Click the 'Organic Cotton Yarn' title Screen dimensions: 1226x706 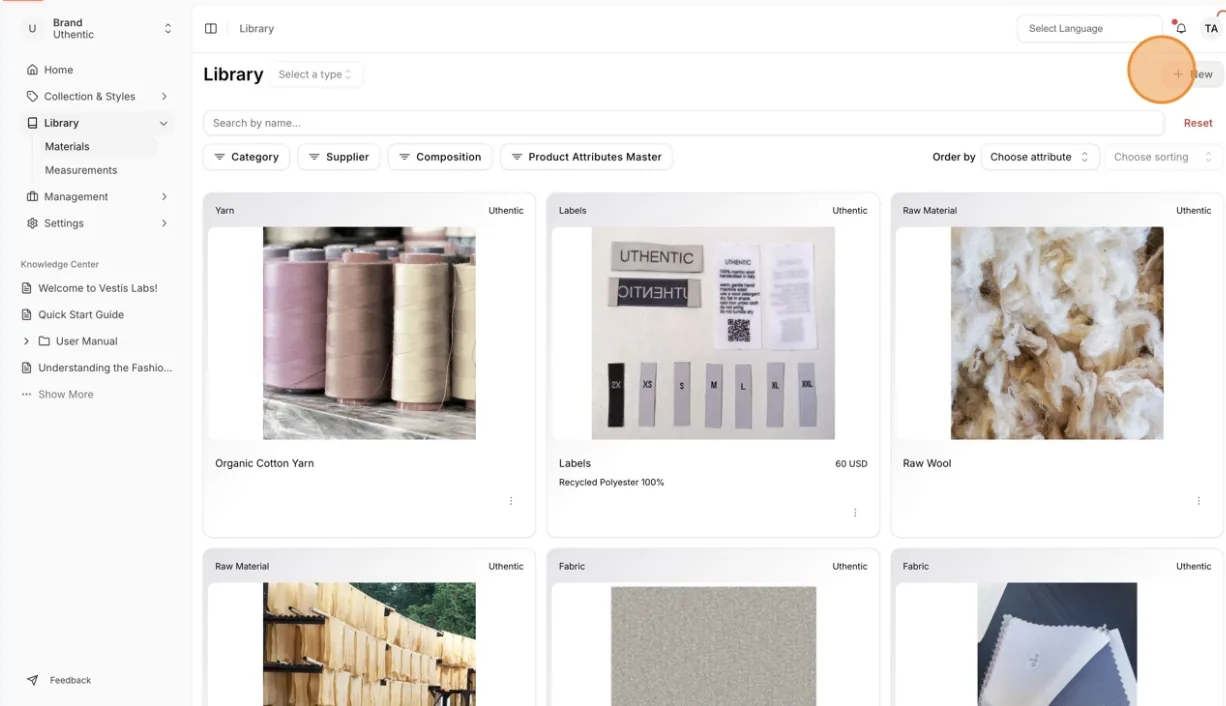click(x=264, y=463)
